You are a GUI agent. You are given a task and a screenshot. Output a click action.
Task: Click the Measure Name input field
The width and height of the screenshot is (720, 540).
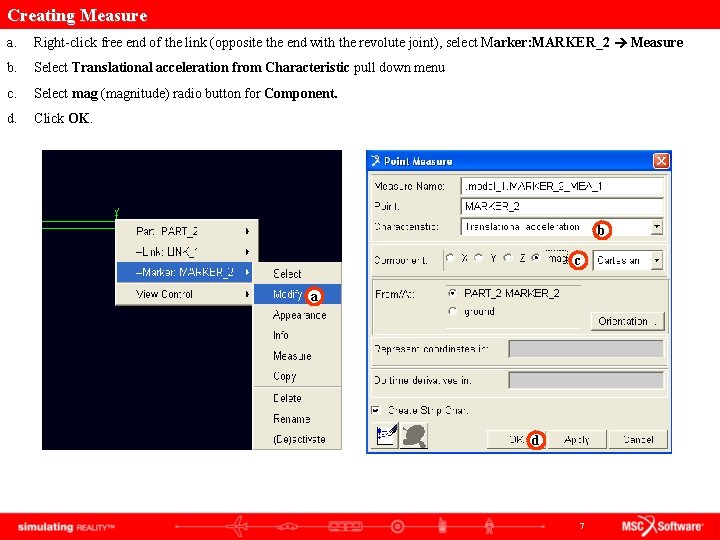pyautogui.click(x=562, y=186)
